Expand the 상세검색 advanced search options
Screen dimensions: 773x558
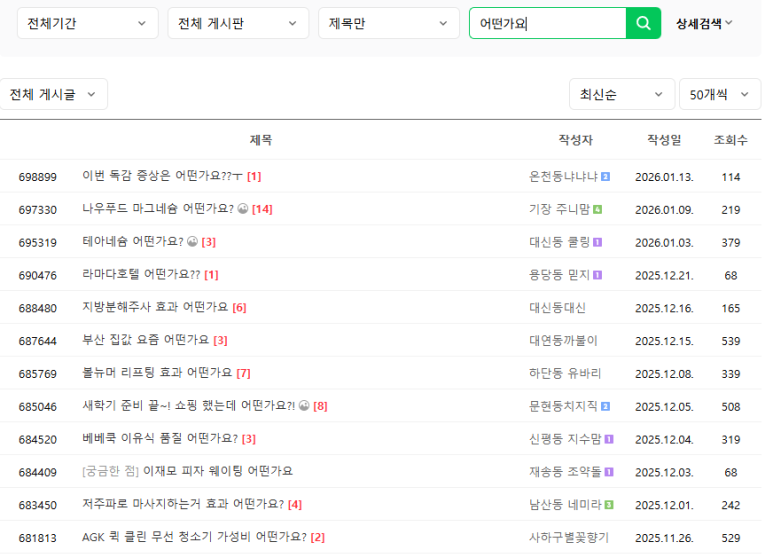[704, 23]
